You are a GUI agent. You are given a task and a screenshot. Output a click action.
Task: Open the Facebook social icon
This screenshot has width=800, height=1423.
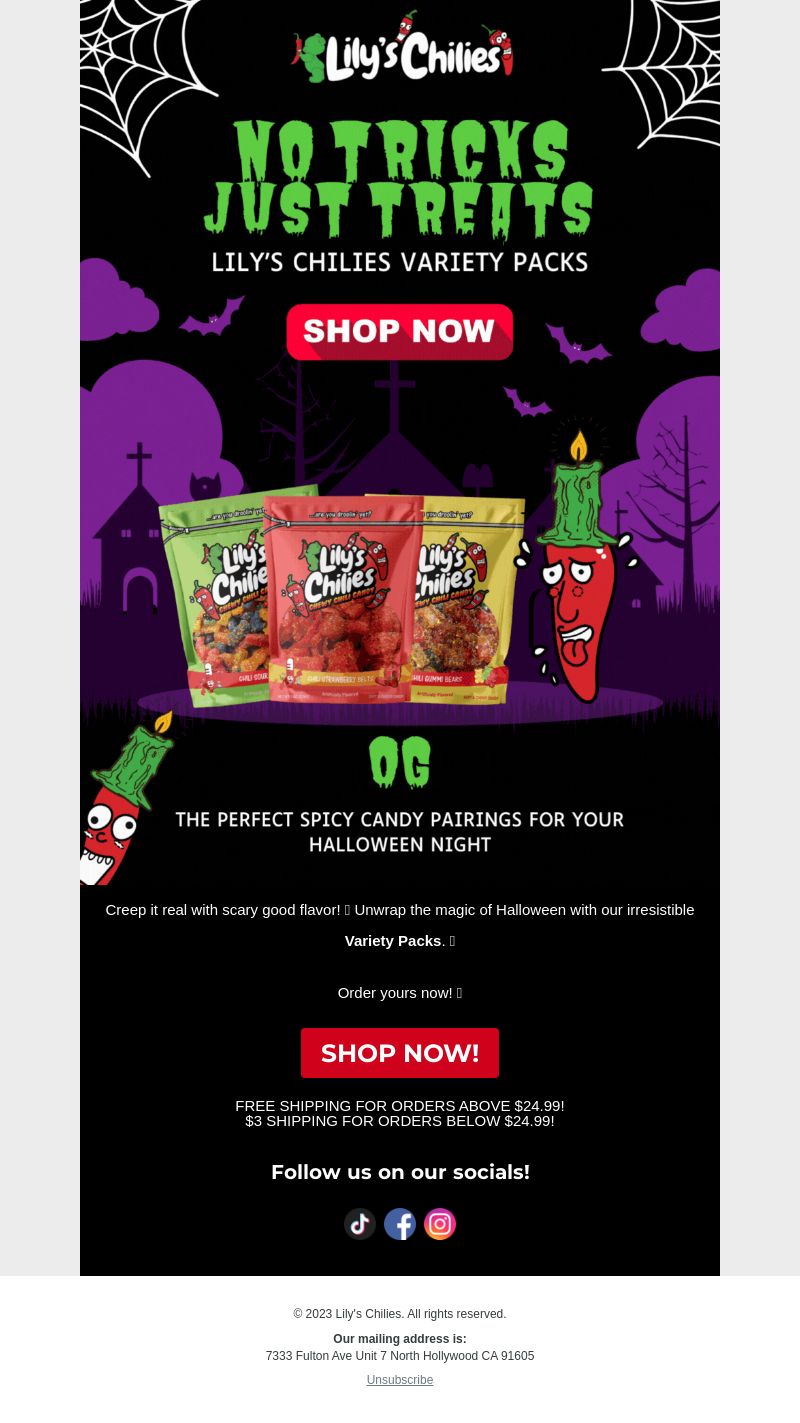pos(400,1224)
